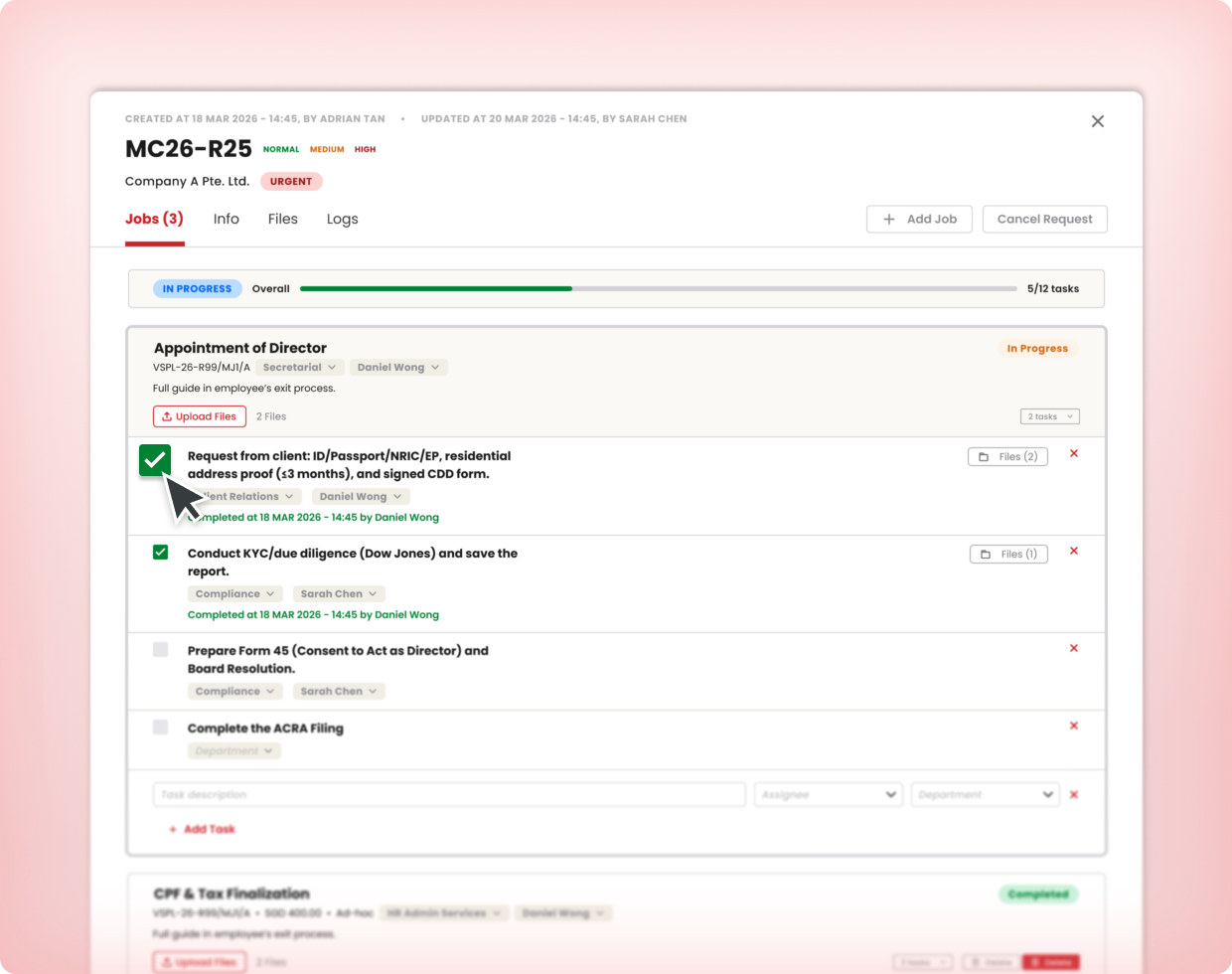Open Compliance dropdown on KYC task
Image resolution: width=1232 pixels, height=974 pixels.
pos(235,593)
